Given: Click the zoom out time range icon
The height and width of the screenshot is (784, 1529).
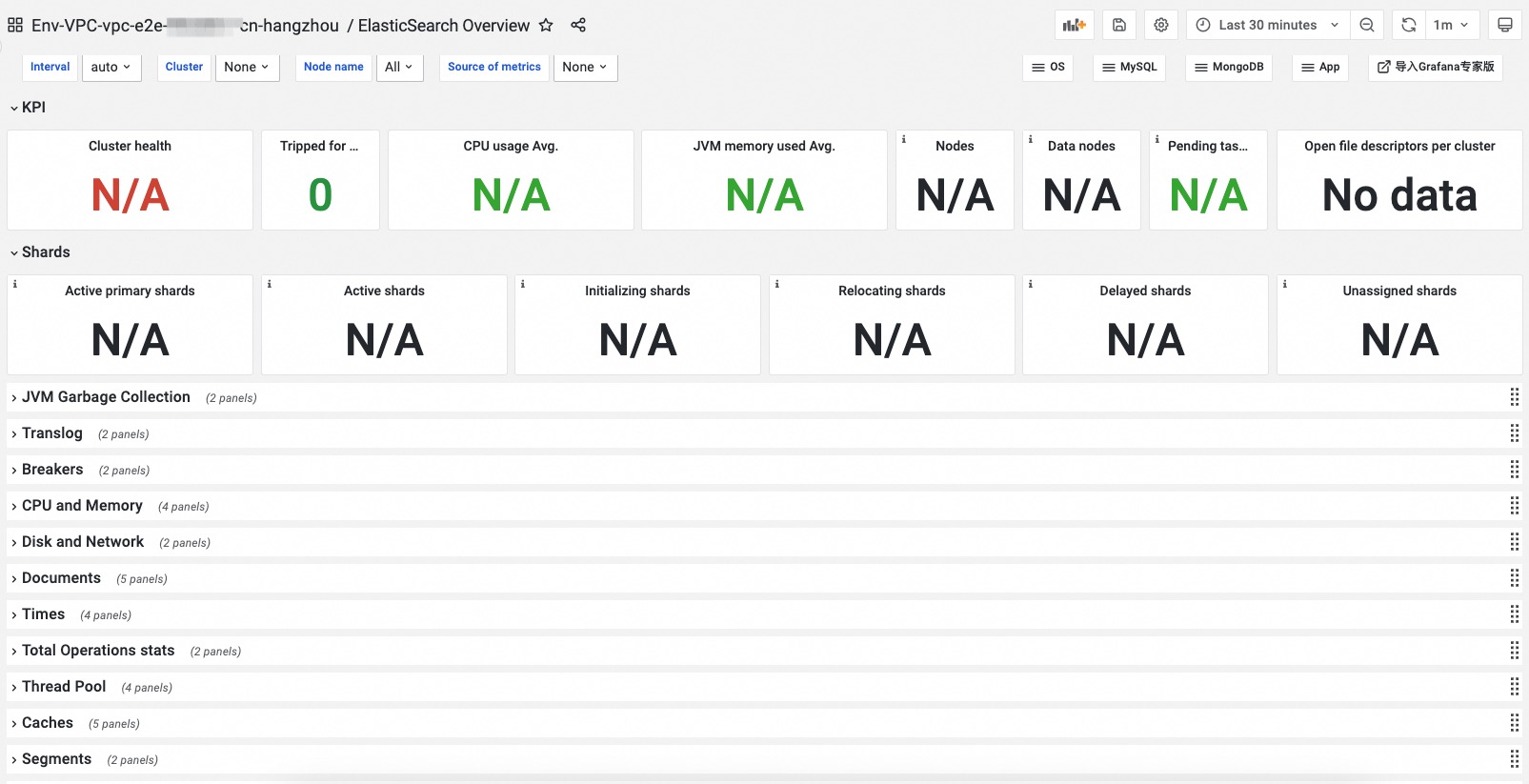Looking at the screenshot, I should coord(1367,25).
